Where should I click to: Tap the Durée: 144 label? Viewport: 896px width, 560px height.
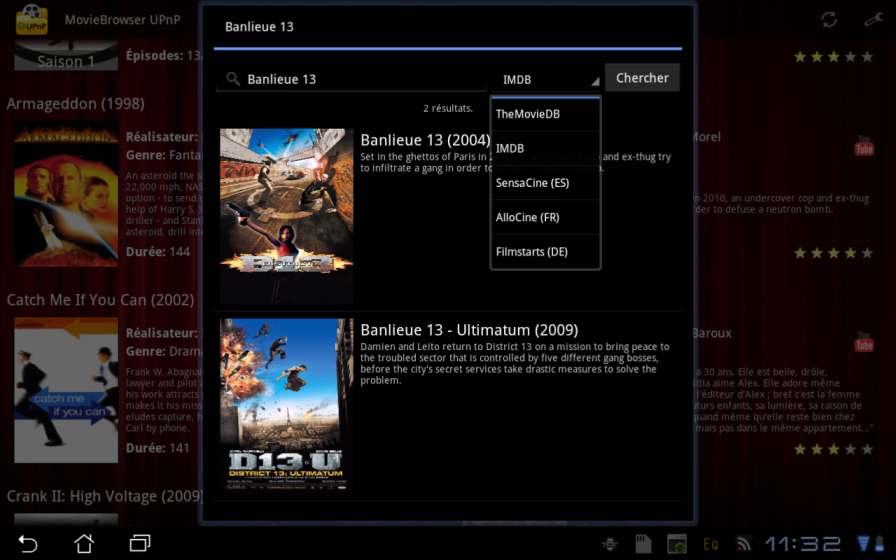click(x=158, y=252)
